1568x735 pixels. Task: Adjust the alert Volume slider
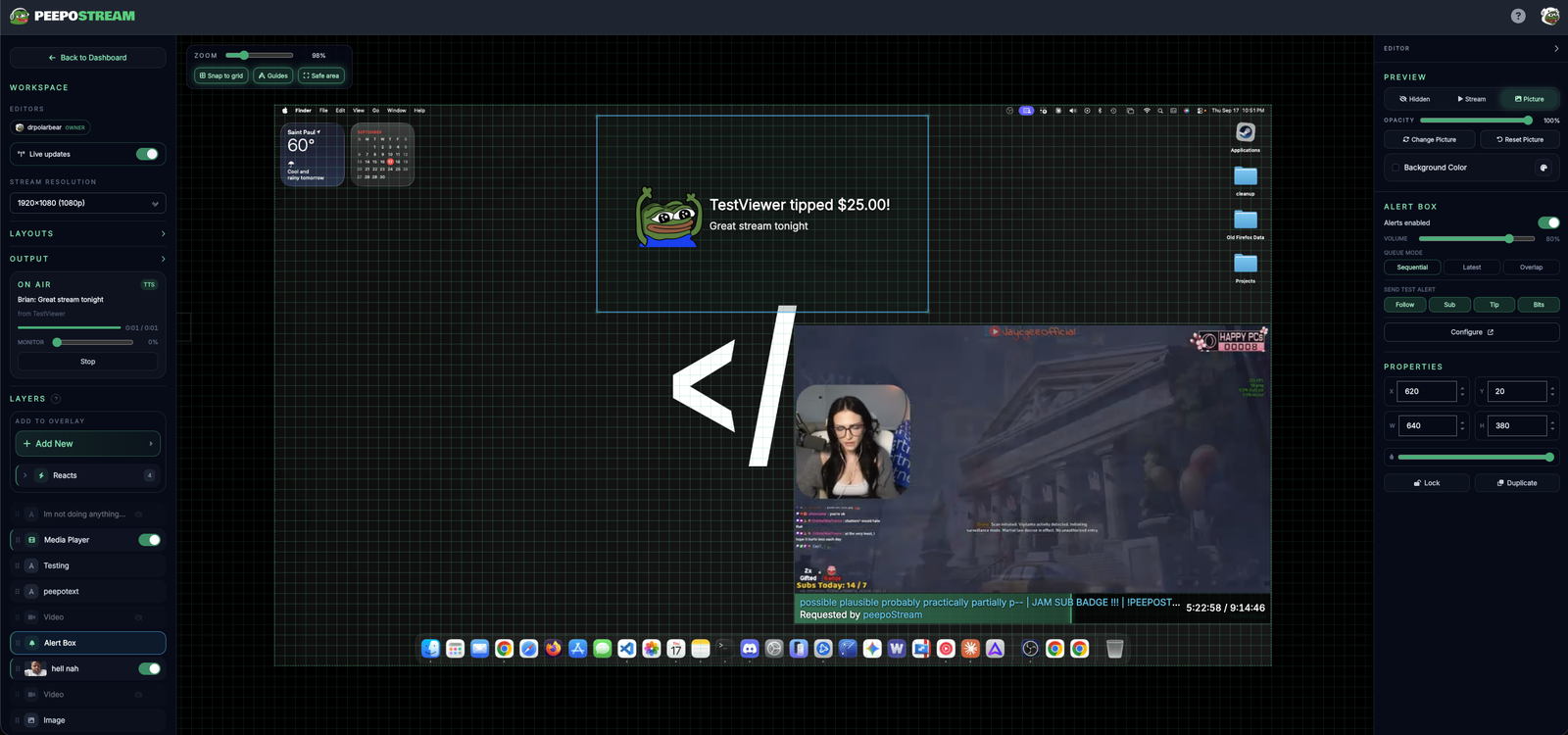click(1477, 239)
